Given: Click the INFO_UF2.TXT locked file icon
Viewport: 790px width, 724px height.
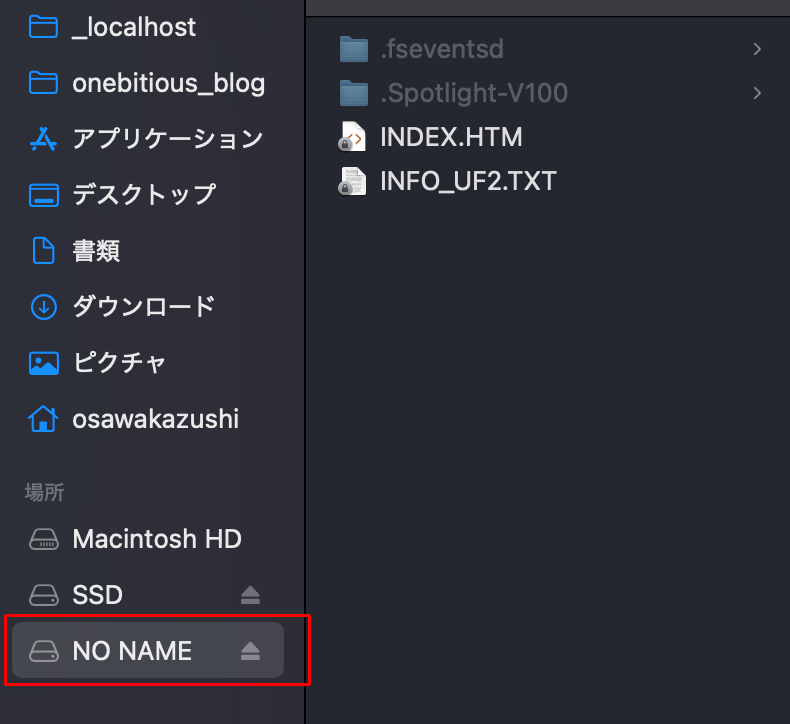Looking at the screenshot, I should coord(352,181).
